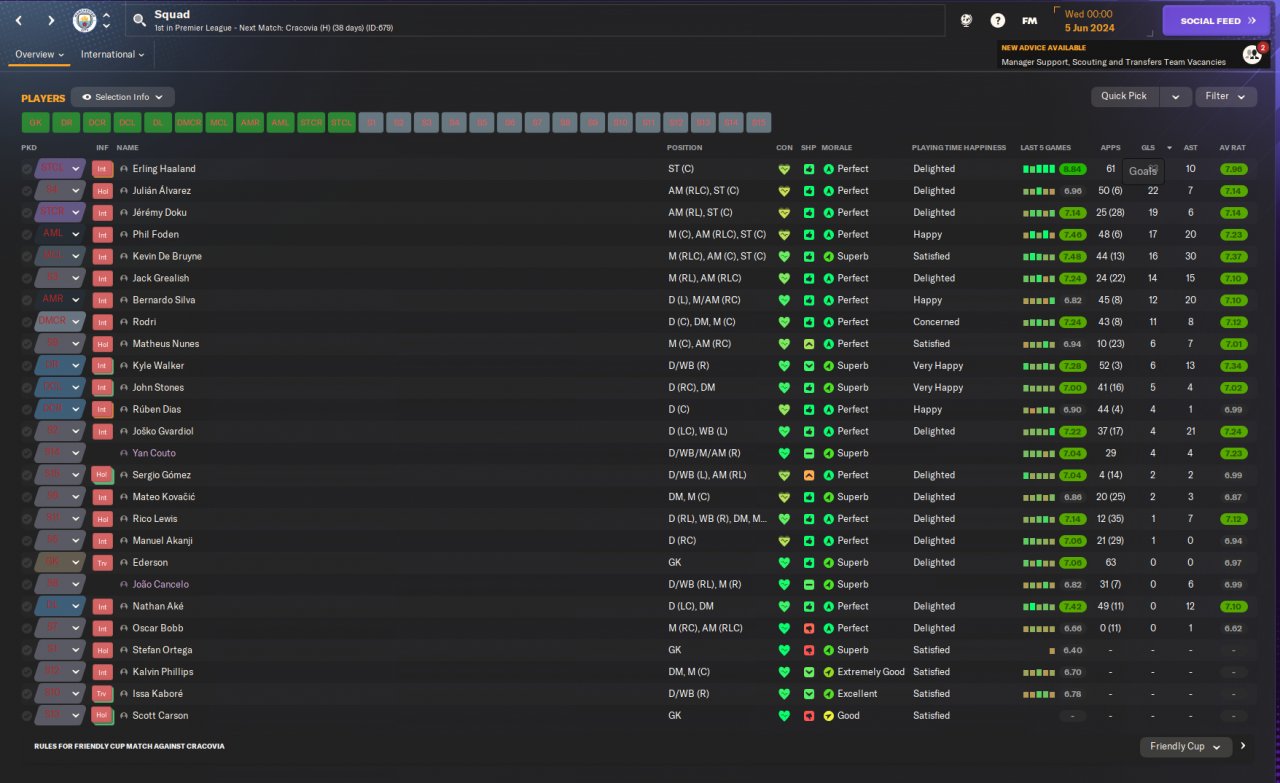Open the Selection Info view dropdown
Screen dimensions: 1280x783
pyautogui.click(x=123, y=97)
